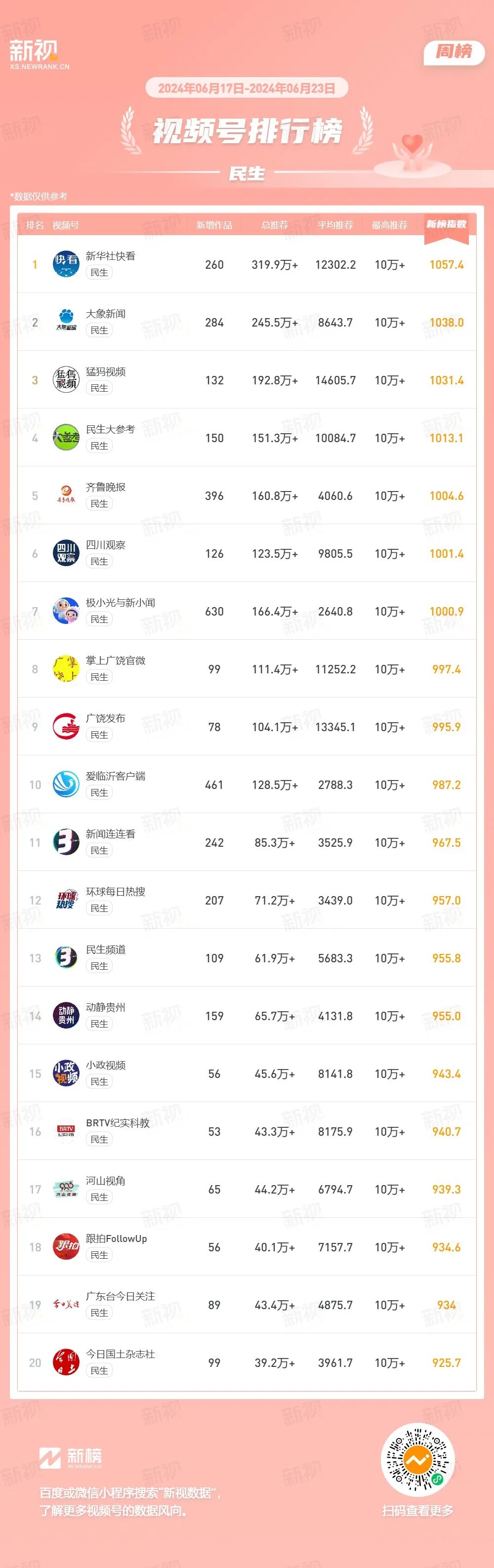
Task: Click the 极小光与新小闻 account name
Action: (x=121, y=603)
